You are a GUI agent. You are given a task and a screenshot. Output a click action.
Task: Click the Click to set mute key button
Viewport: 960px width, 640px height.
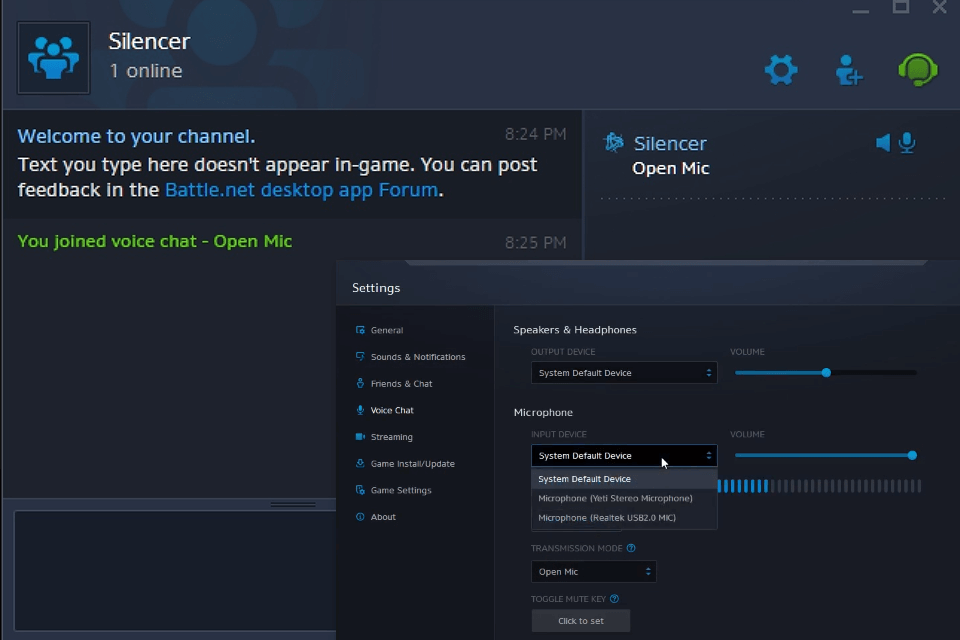[x=580, y=620]
